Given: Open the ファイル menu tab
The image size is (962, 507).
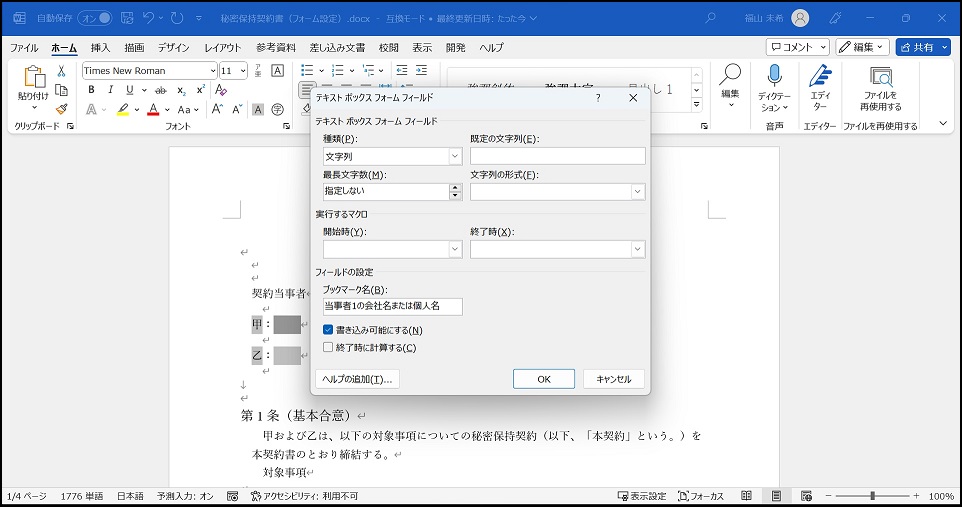Looking at the screenshot, I should tap(24, 47).
